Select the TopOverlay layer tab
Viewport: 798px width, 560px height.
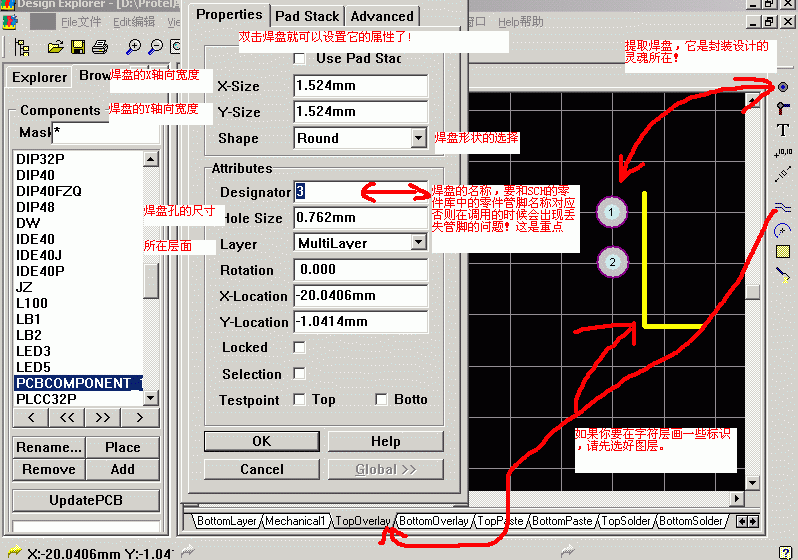tap(362, 521)
